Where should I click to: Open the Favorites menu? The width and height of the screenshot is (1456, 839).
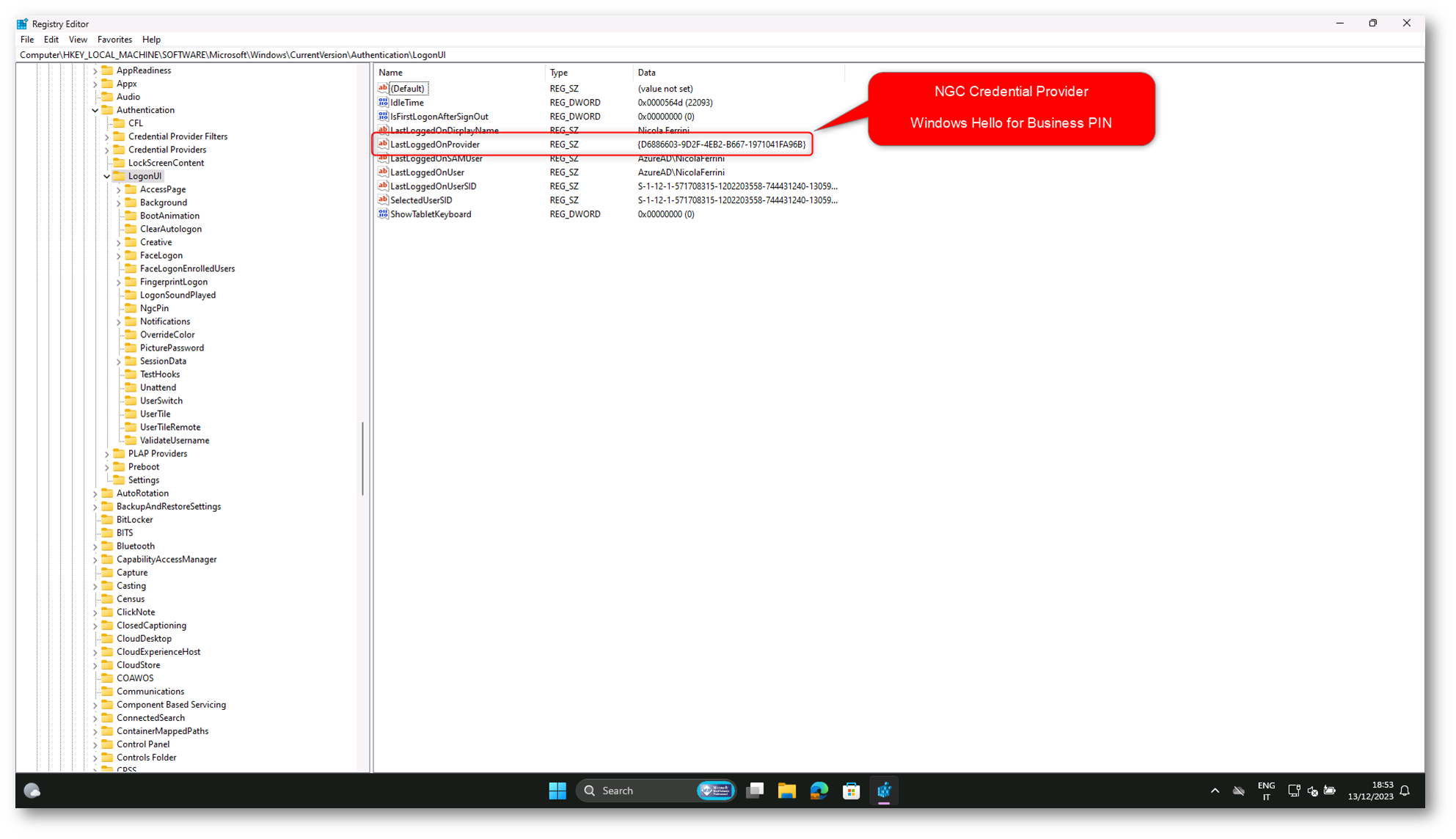(114, 40)
